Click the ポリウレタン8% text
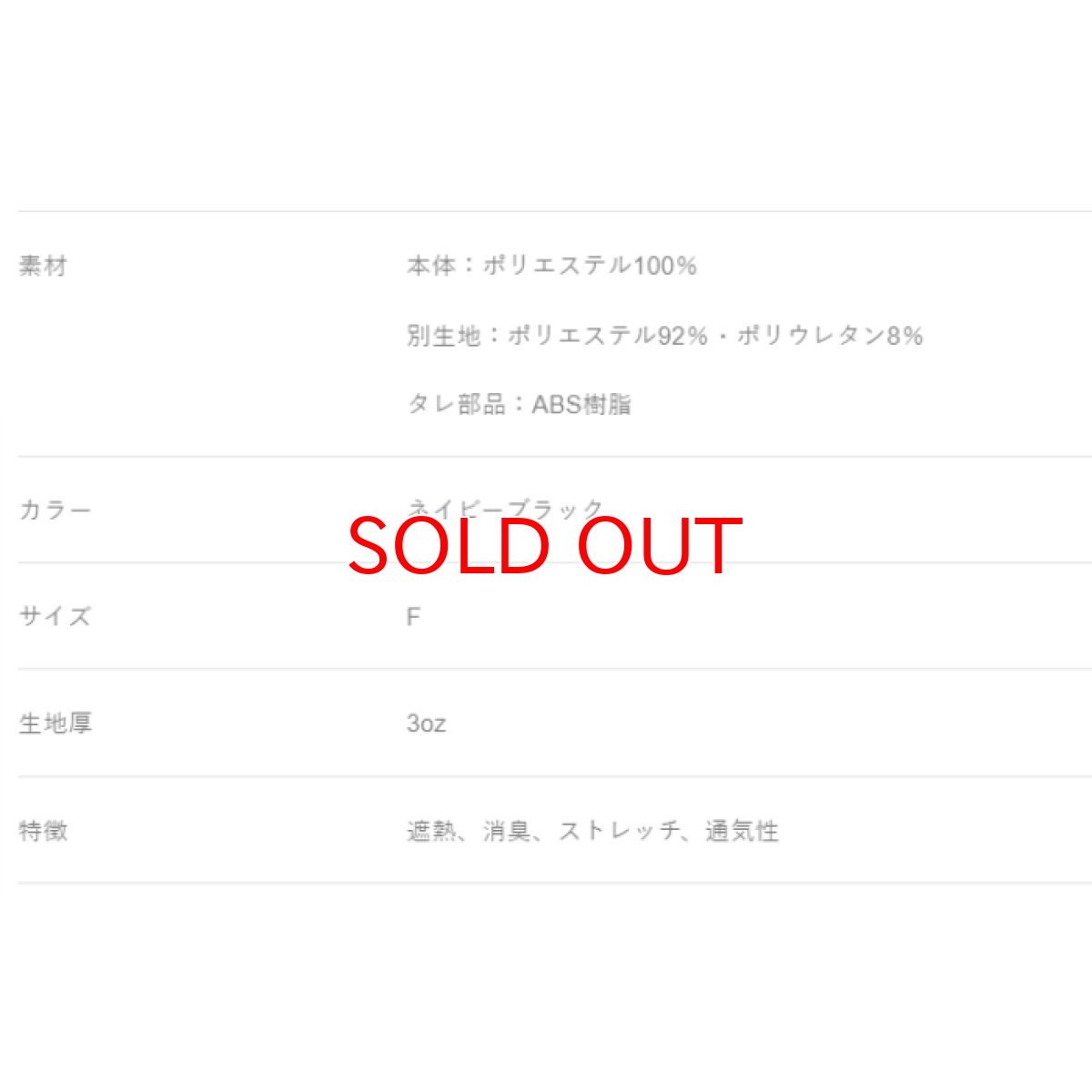The height and width of the screenshot is (1092, 1092). click(x=830, y=336)
